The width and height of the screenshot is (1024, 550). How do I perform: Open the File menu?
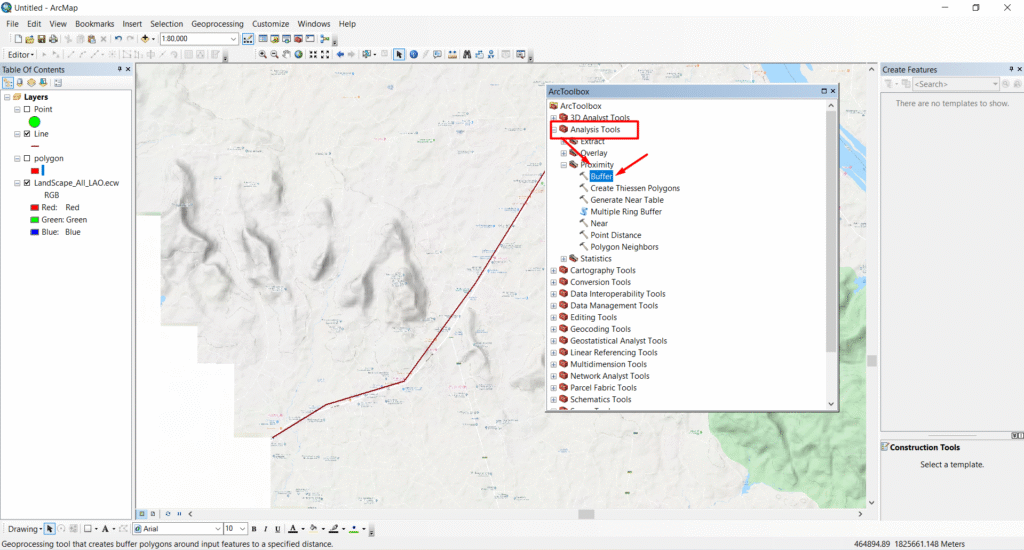12,24
